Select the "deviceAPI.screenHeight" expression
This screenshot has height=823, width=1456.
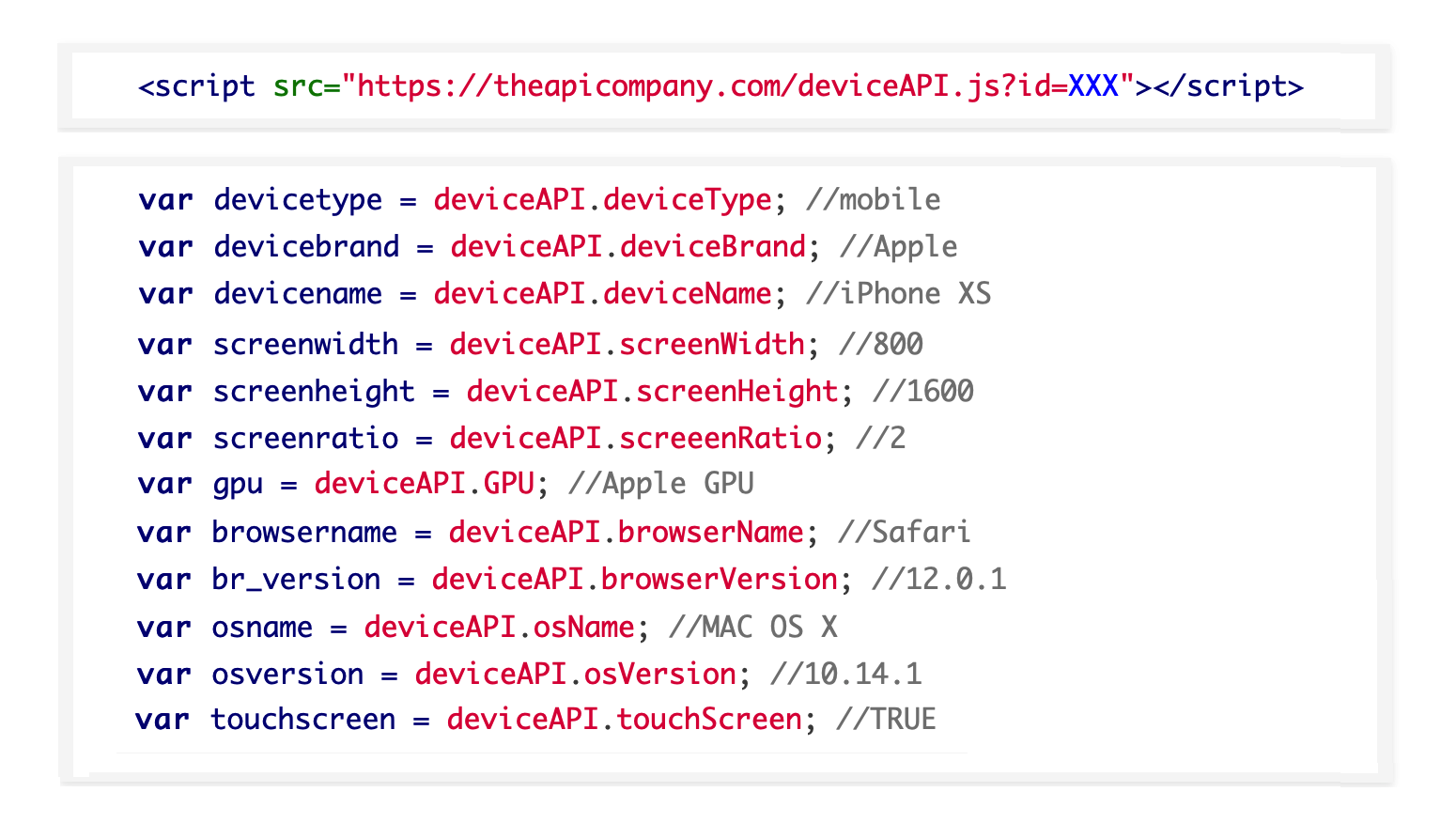click(x=652, y=392)
